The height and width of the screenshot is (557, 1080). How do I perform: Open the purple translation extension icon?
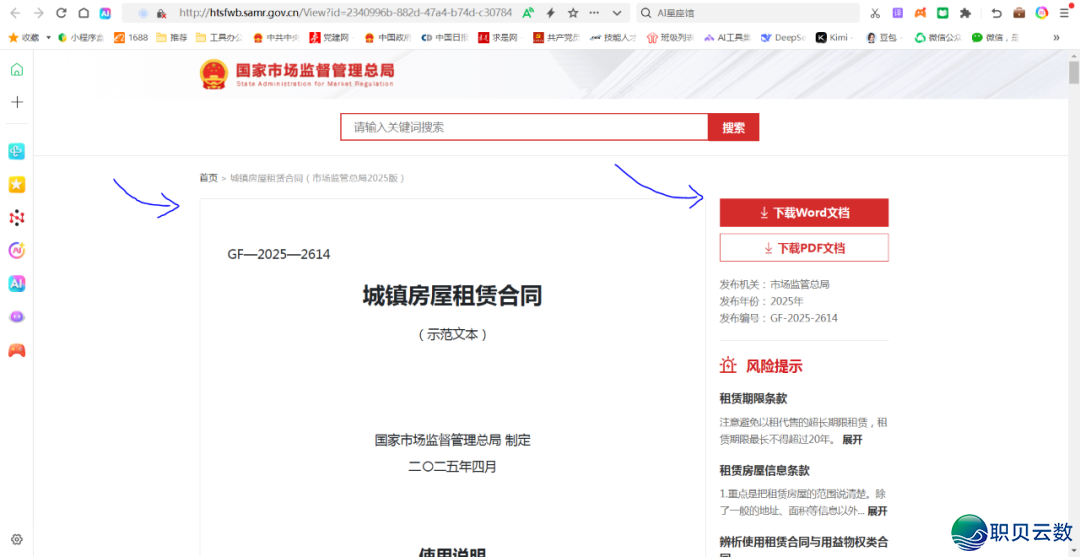897,12
